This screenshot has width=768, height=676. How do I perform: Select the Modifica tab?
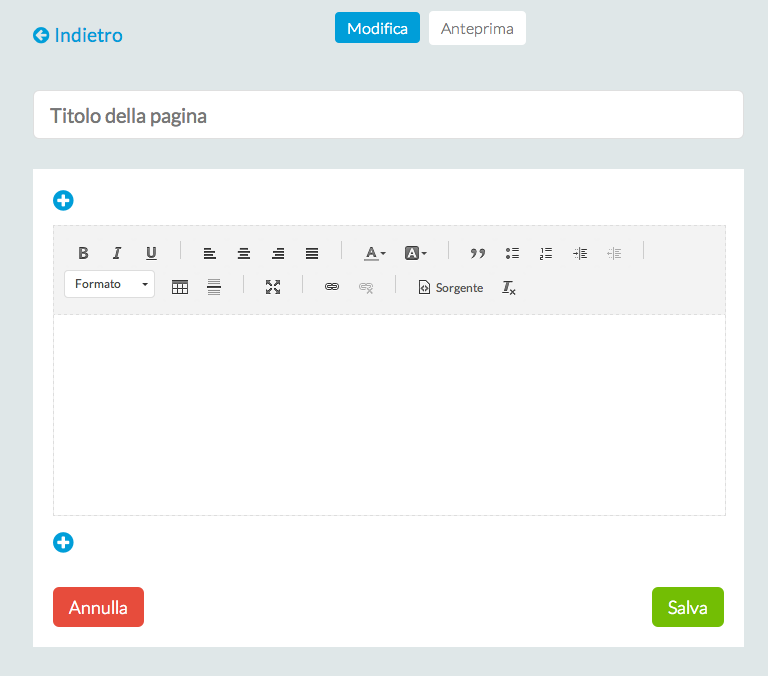click(377, 29)
